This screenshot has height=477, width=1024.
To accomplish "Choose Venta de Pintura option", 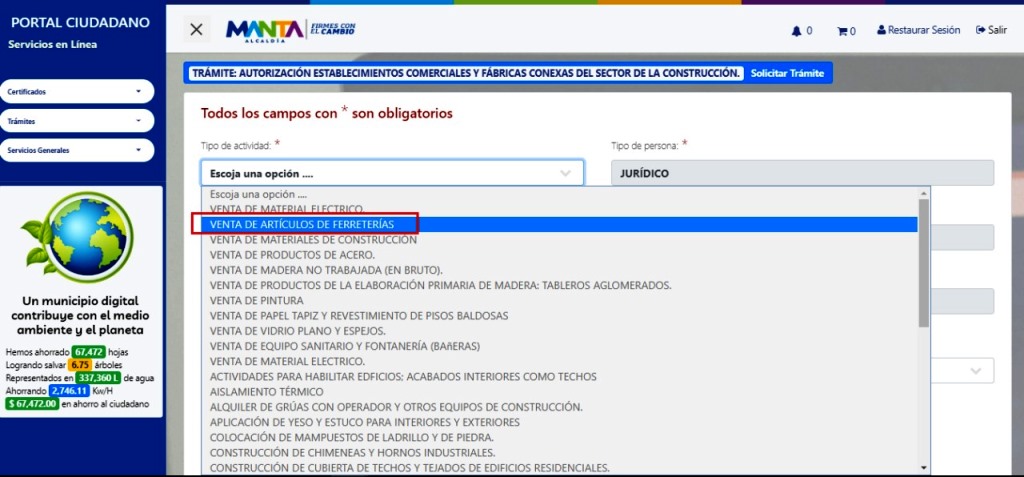I will coord(257,300).
